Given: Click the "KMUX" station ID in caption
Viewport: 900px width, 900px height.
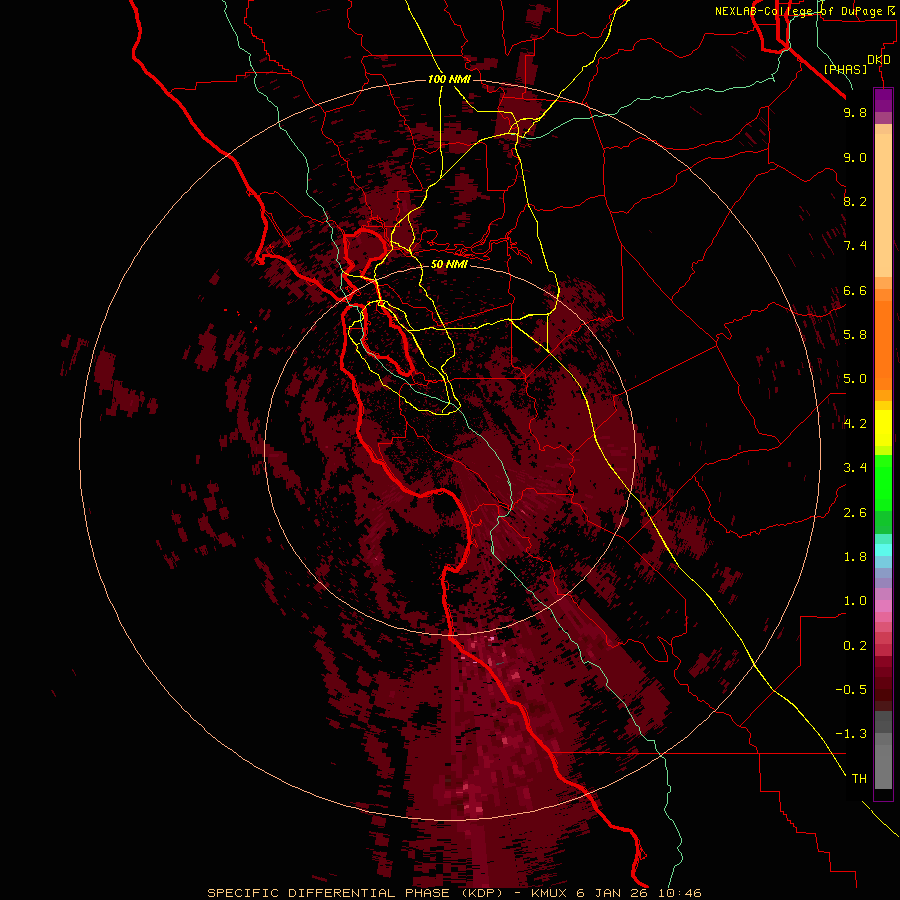Looking at the screenshot, I should pos(550,893).
